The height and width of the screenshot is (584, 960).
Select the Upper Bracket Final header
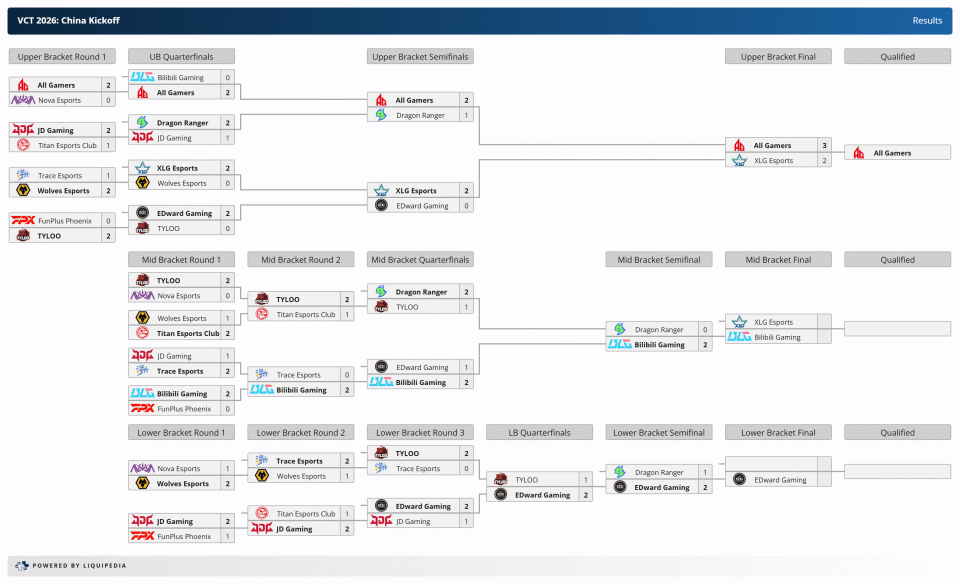(778, 56)
